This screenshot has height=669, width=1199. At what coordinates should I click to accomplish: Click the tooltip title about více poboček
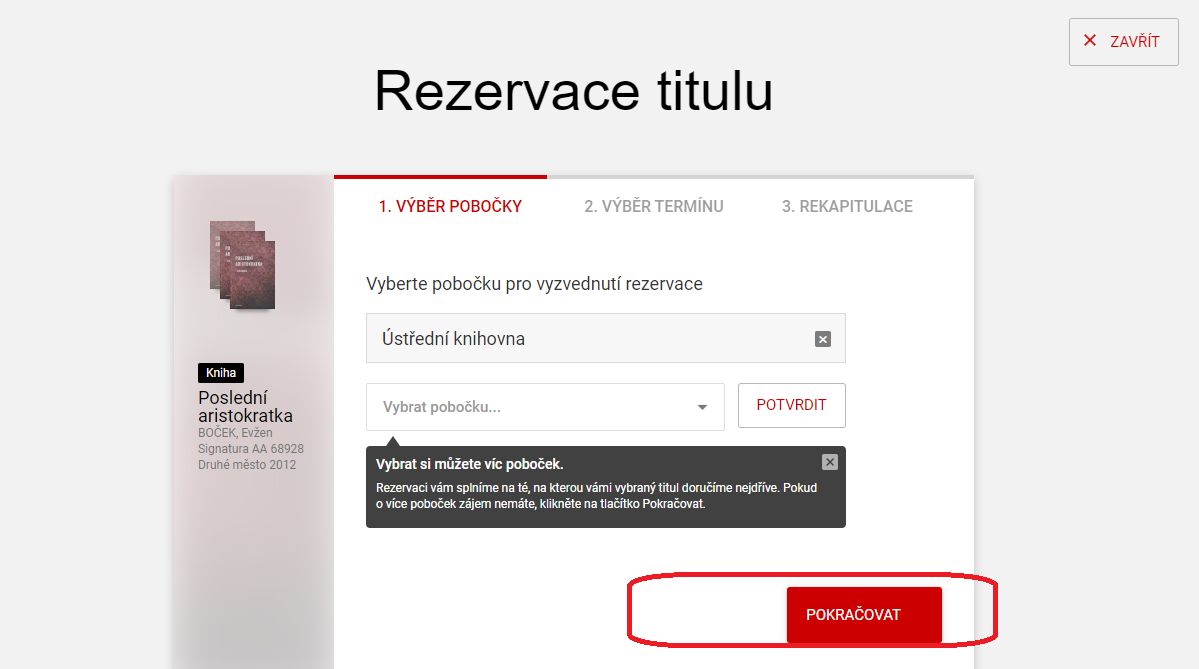470,464
